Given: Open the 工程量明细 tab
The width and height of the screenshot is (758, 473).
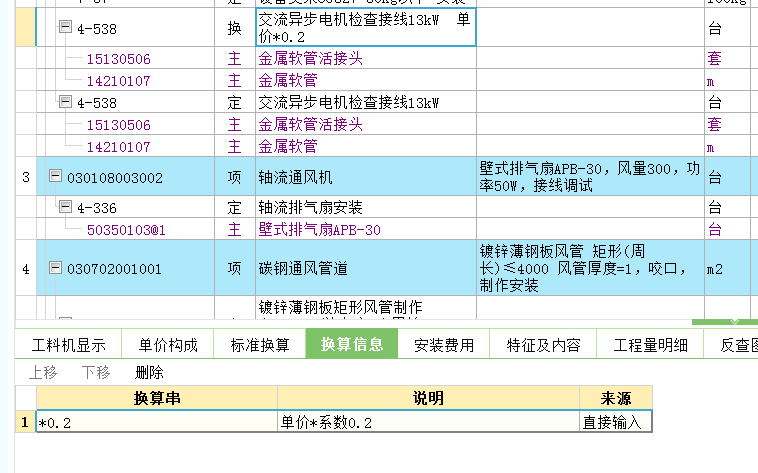Looking at the screenshot, I should (650, 345).
